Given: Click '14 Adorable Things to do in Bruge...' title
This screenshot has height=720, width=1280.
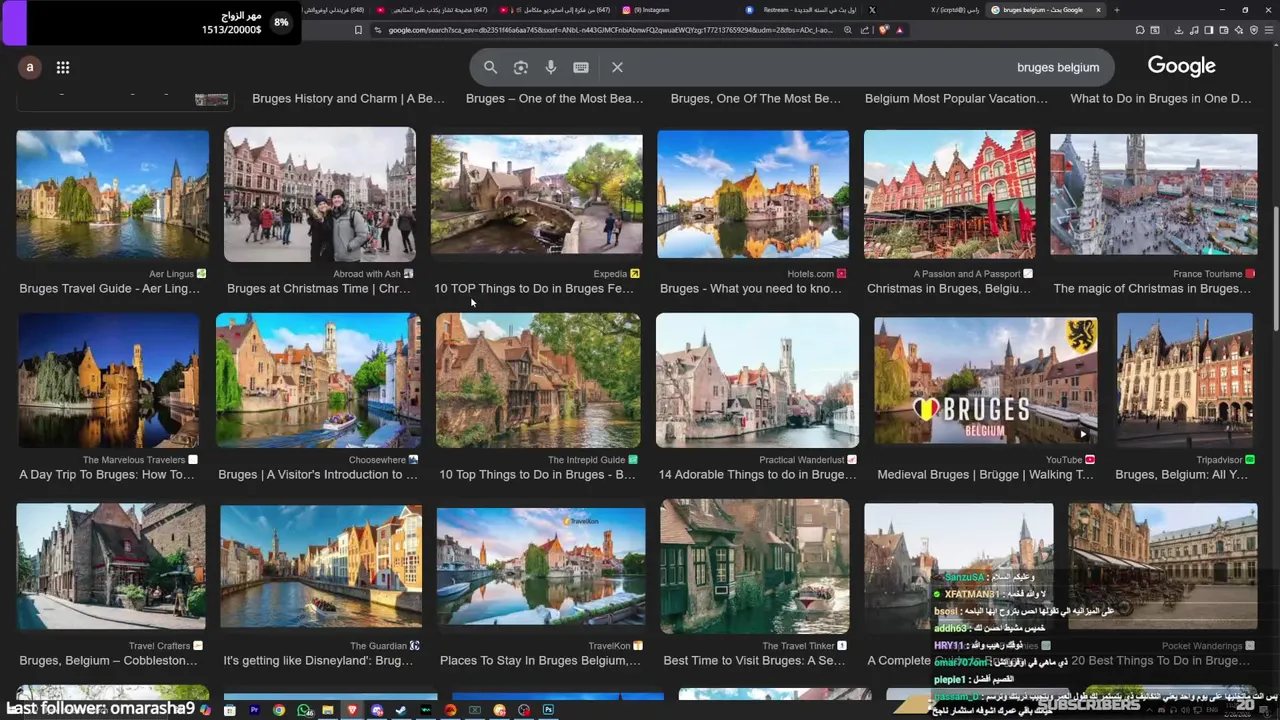Looking at the screenshot, I should pyautogui.click(x=758, y=475).
